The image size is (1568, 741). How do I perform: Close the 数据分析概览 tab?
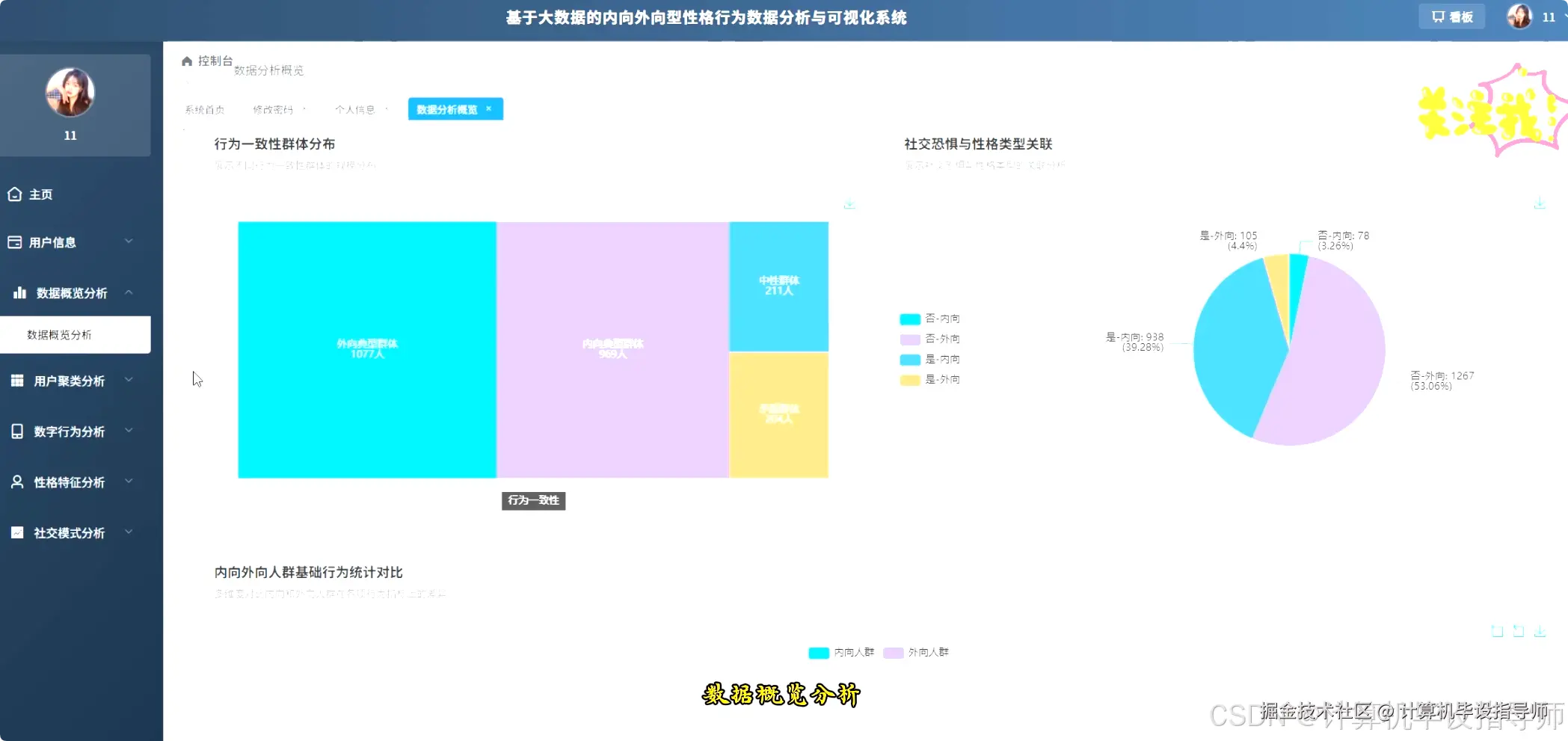489,108
